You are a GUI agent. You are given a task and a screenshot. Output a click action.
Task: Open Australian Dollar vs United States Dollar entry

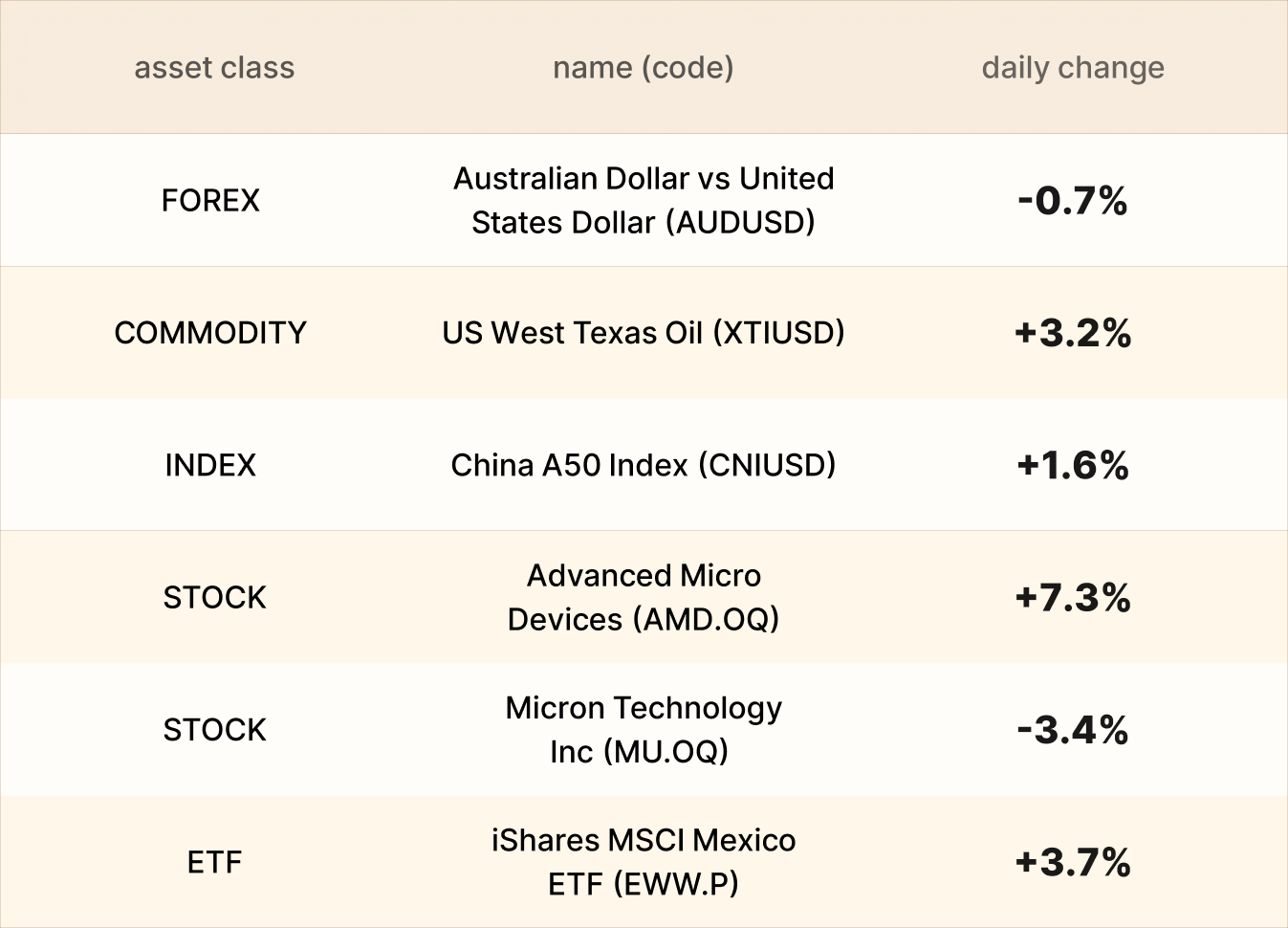click(x=643, y=201)
